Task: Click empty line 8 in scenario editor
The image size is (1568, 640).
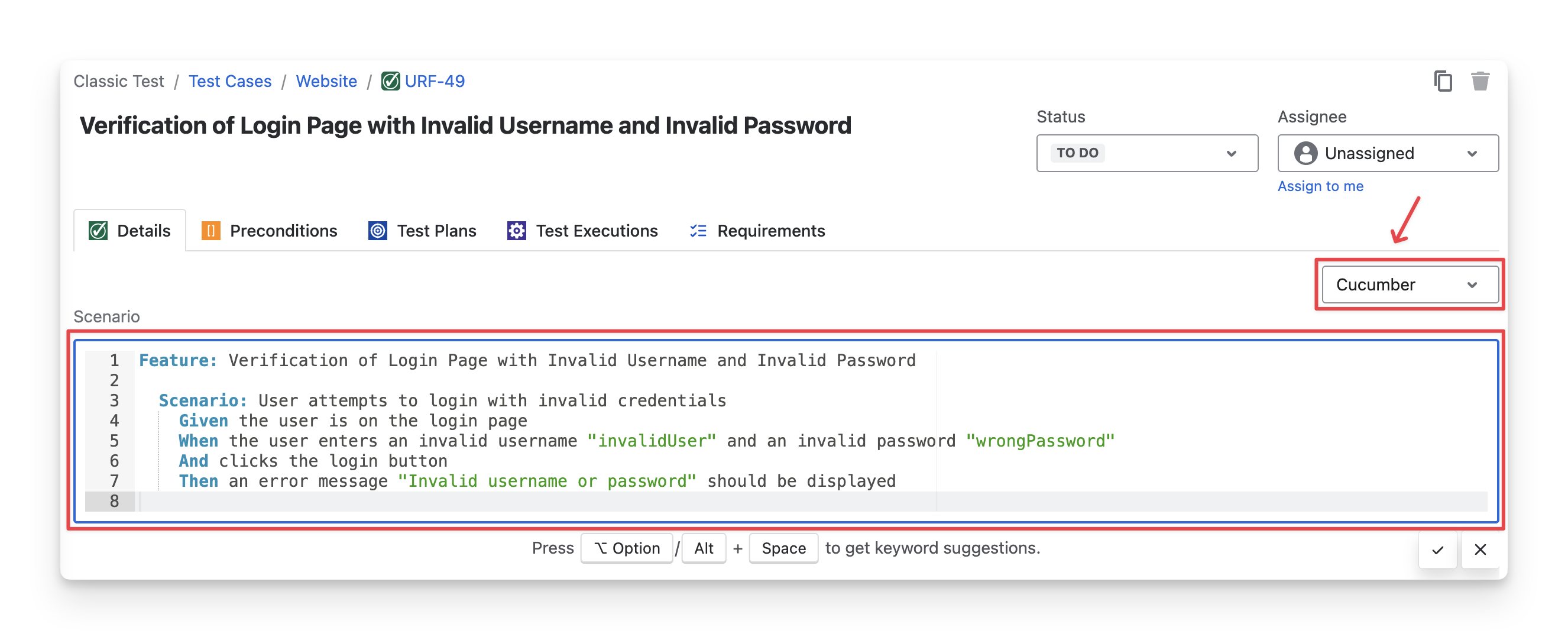Action: click(487, 501)
